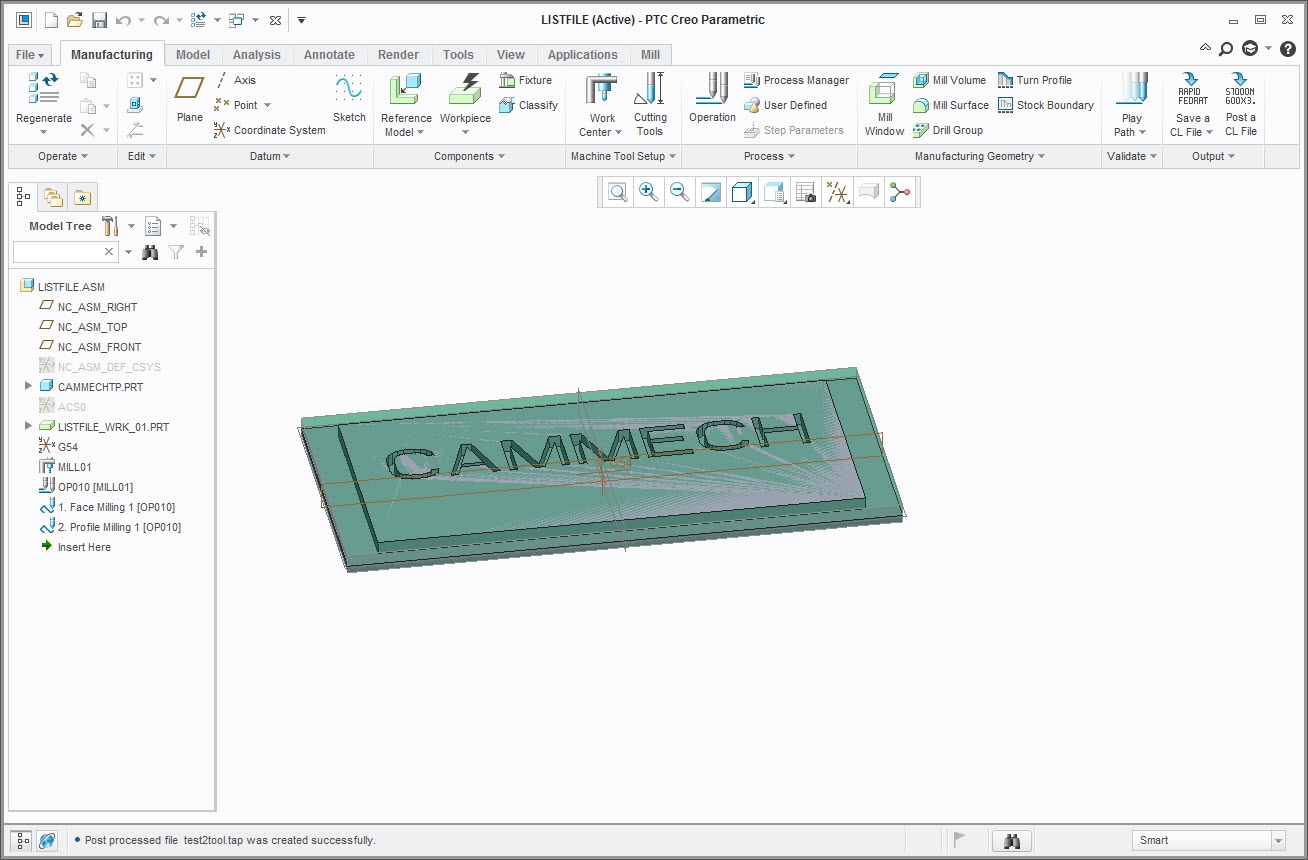The height and width of the screenshot is (860, 1308).
Task: Click the Find binoculars in status bar
Action: [x=1011, y=841]
